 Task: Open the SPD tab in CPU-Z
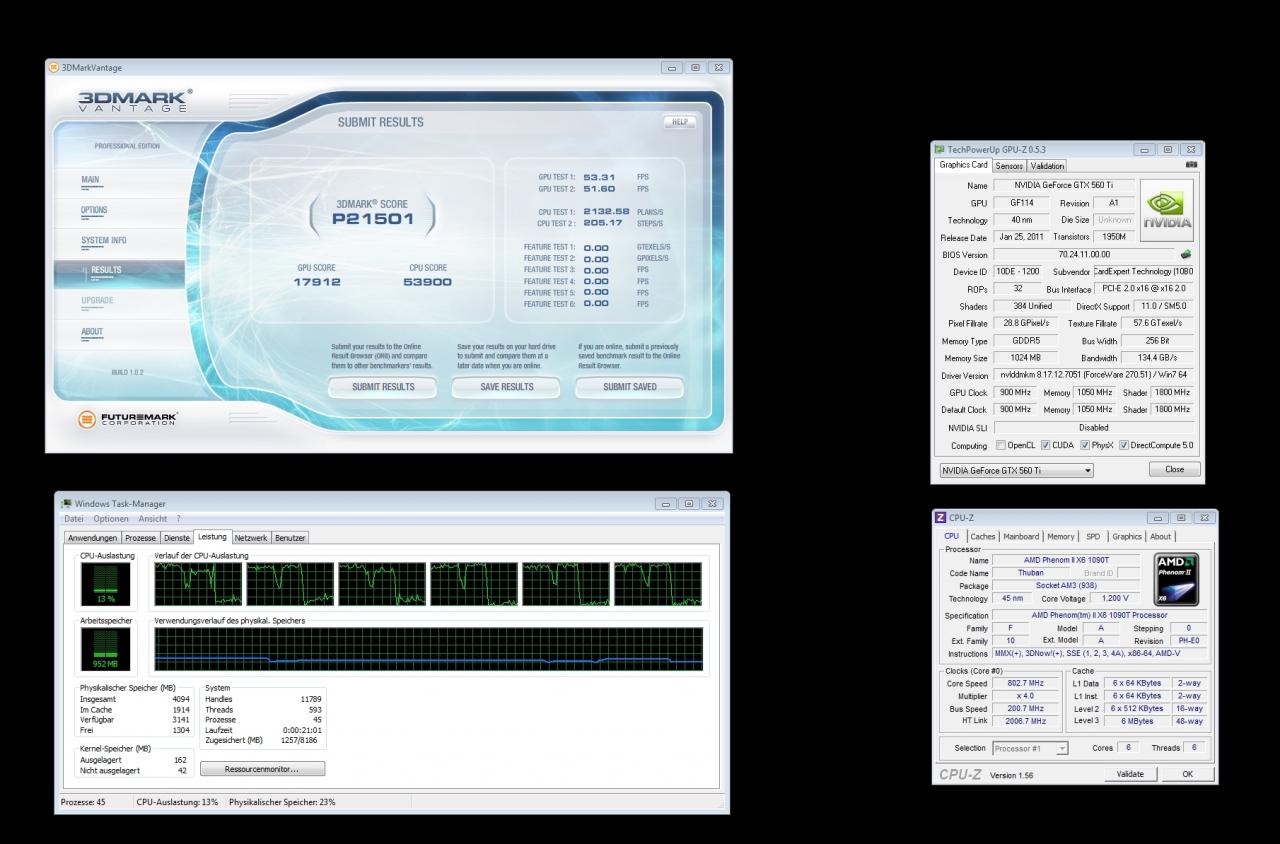(1093, 537)
